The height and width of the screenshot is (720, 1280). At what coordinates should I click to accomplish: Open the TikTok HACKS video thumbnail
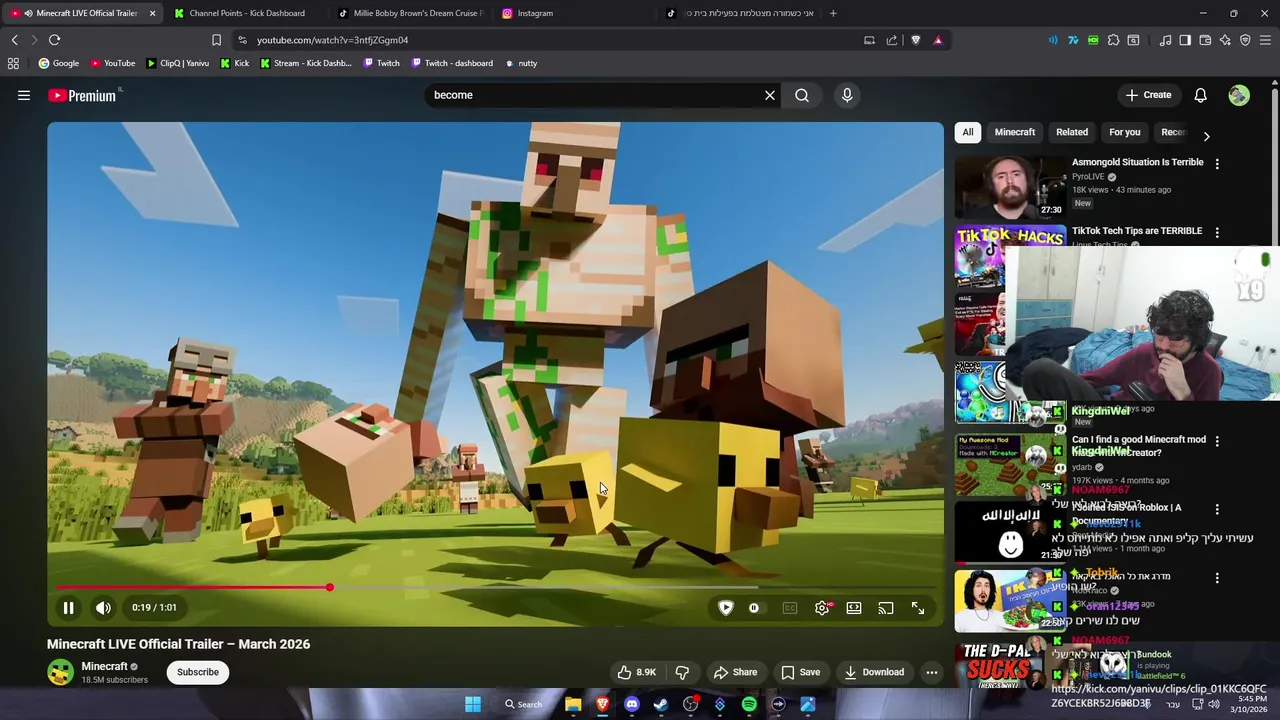1010,257
